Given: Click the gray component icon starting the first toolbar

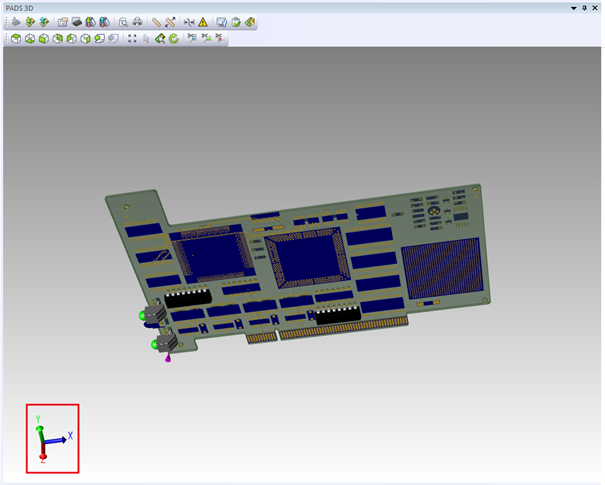Looking at the screenshot, I should pyautogui.click(x=16, y=22).
